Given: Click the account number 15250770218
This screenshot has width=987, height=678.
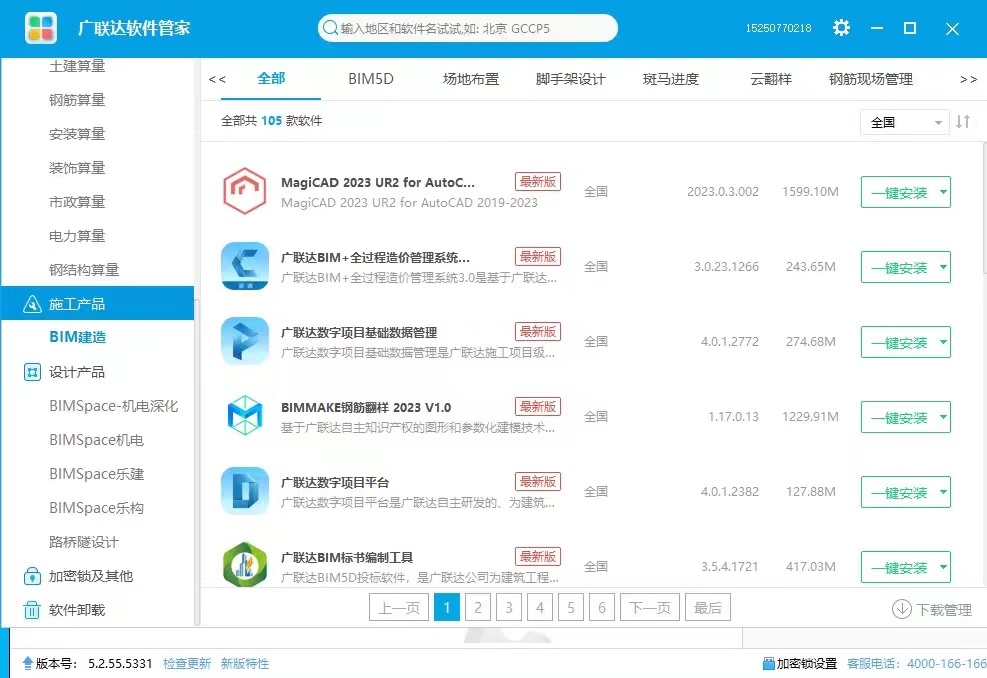Looking at the screenshot, I should click(x=779, y=28).
